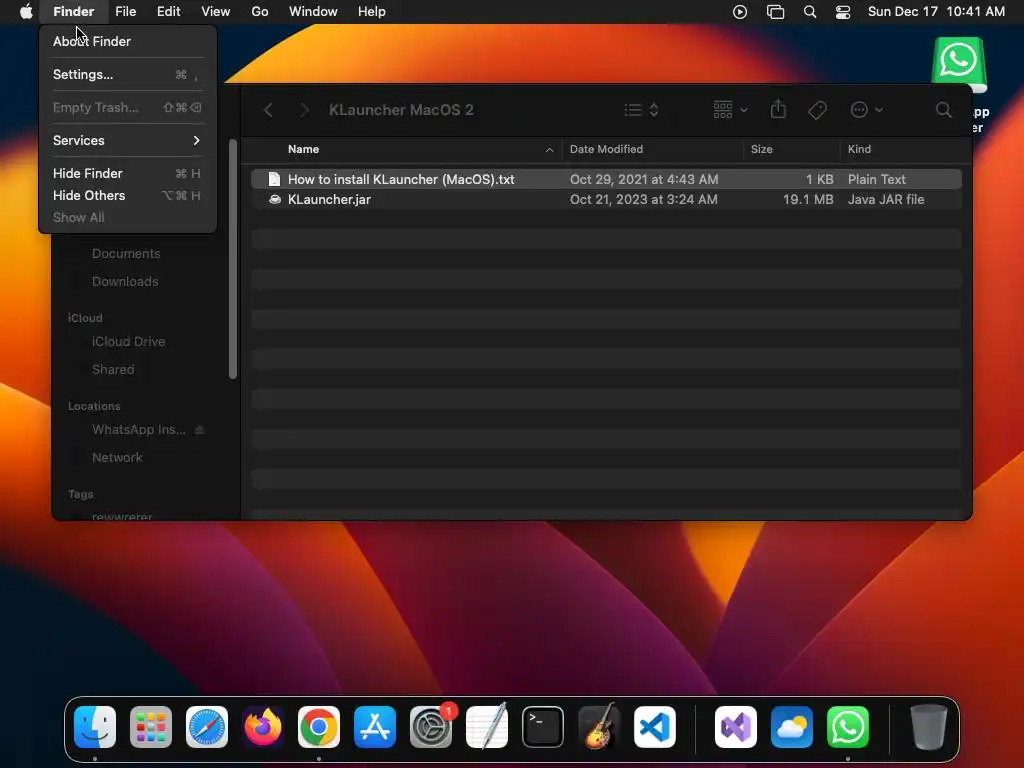Open iCloud Drive in the sidebar
This screenshot has width=1024, height=768.
(129, 342)
